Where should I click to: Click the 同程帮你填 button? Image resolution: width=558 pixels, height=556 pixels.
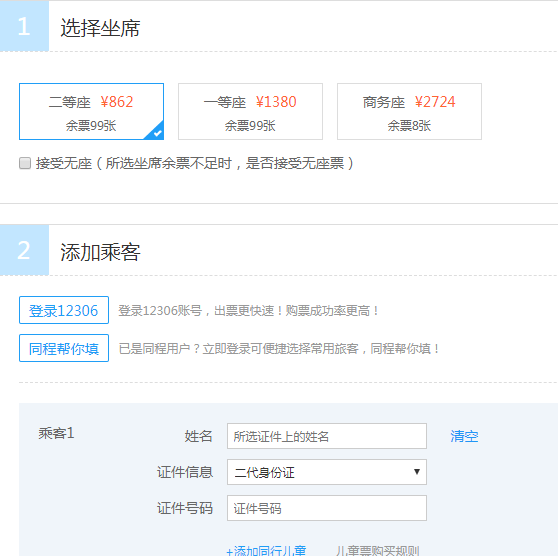coord(64,348)
